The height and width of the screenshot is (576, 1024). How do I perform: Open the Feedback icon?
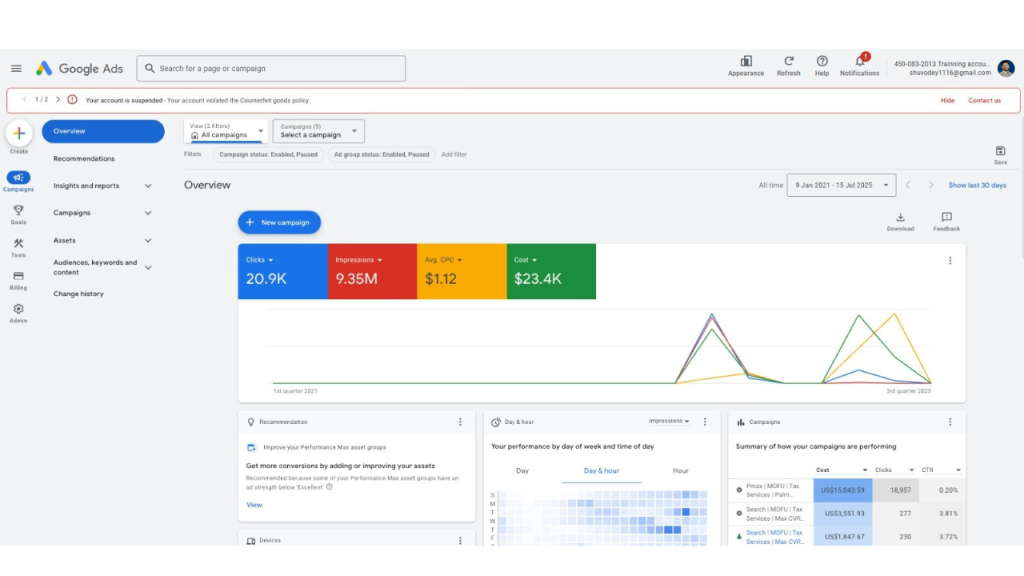click(946, 222)
